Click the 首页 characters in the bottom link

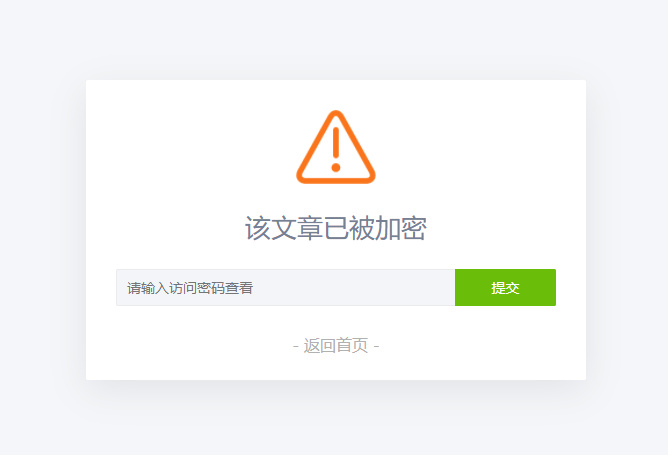click(x=352, y=345)
